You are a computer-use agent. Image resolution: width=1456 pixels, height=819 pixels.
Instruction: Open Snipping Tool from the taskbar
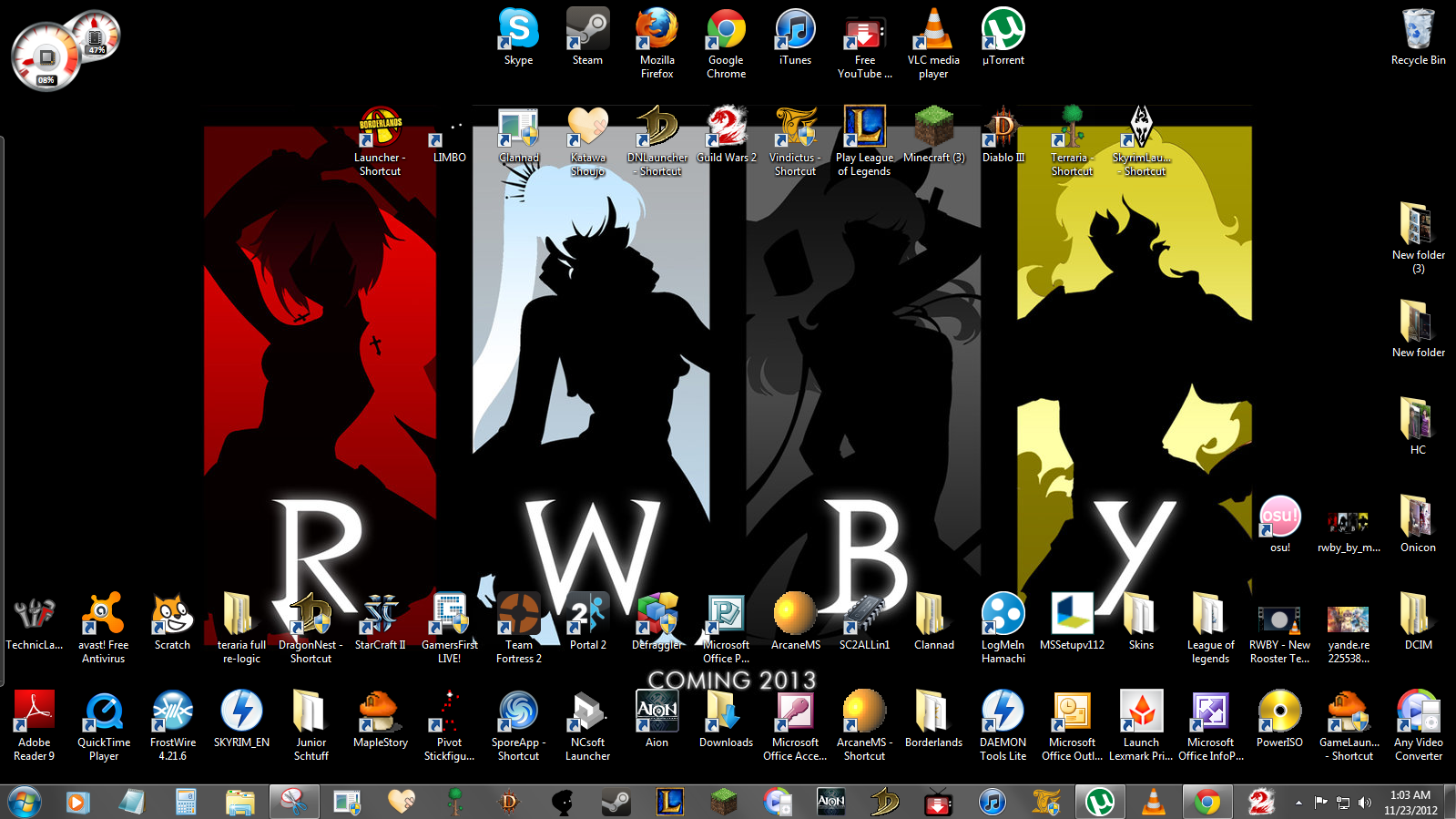(293, 802)
